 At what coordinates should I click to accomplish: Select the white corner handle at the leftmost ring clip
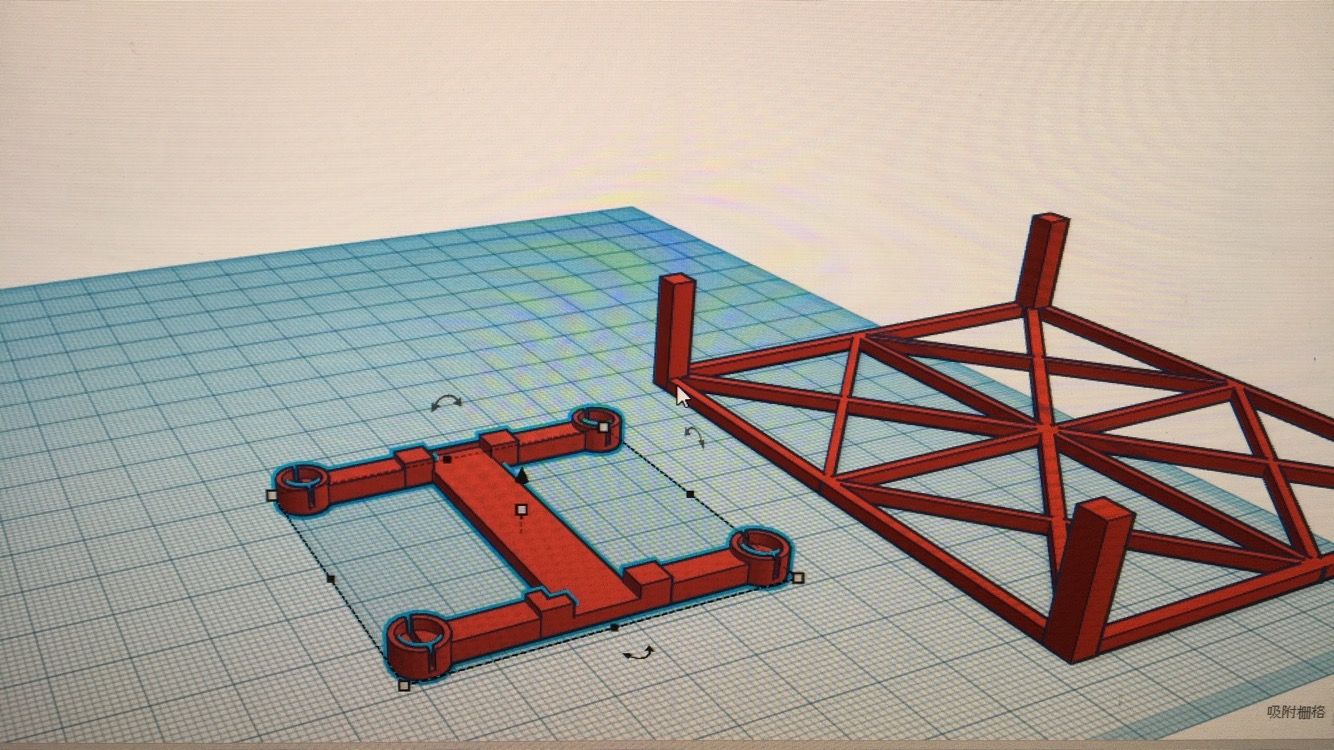point(272,494)
